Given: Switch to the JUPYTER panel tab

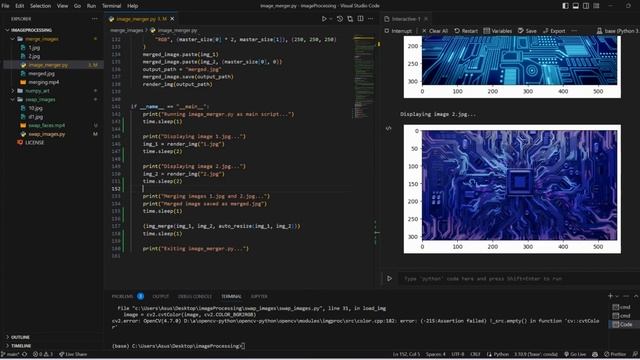Looking at the screenshot, I should pos(259,296).
